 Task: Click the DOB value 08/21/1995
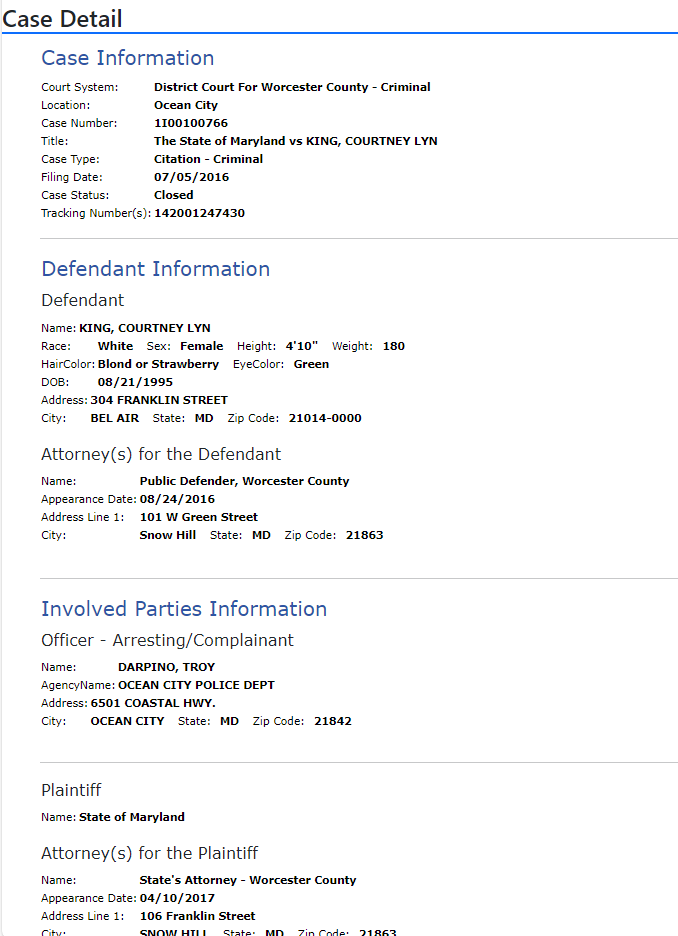click(x=135, y=382)
